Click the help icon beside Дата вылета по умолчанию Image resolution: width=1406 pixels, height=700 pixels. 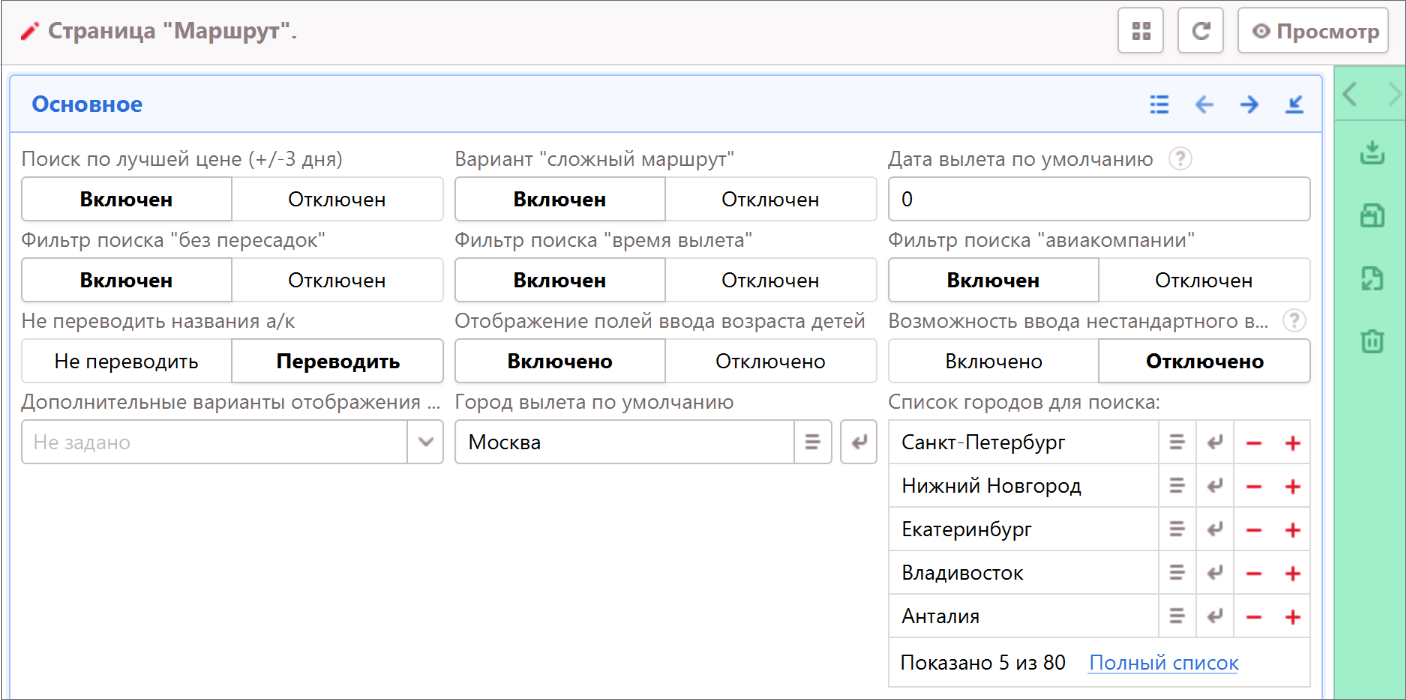pos(1180,159)
